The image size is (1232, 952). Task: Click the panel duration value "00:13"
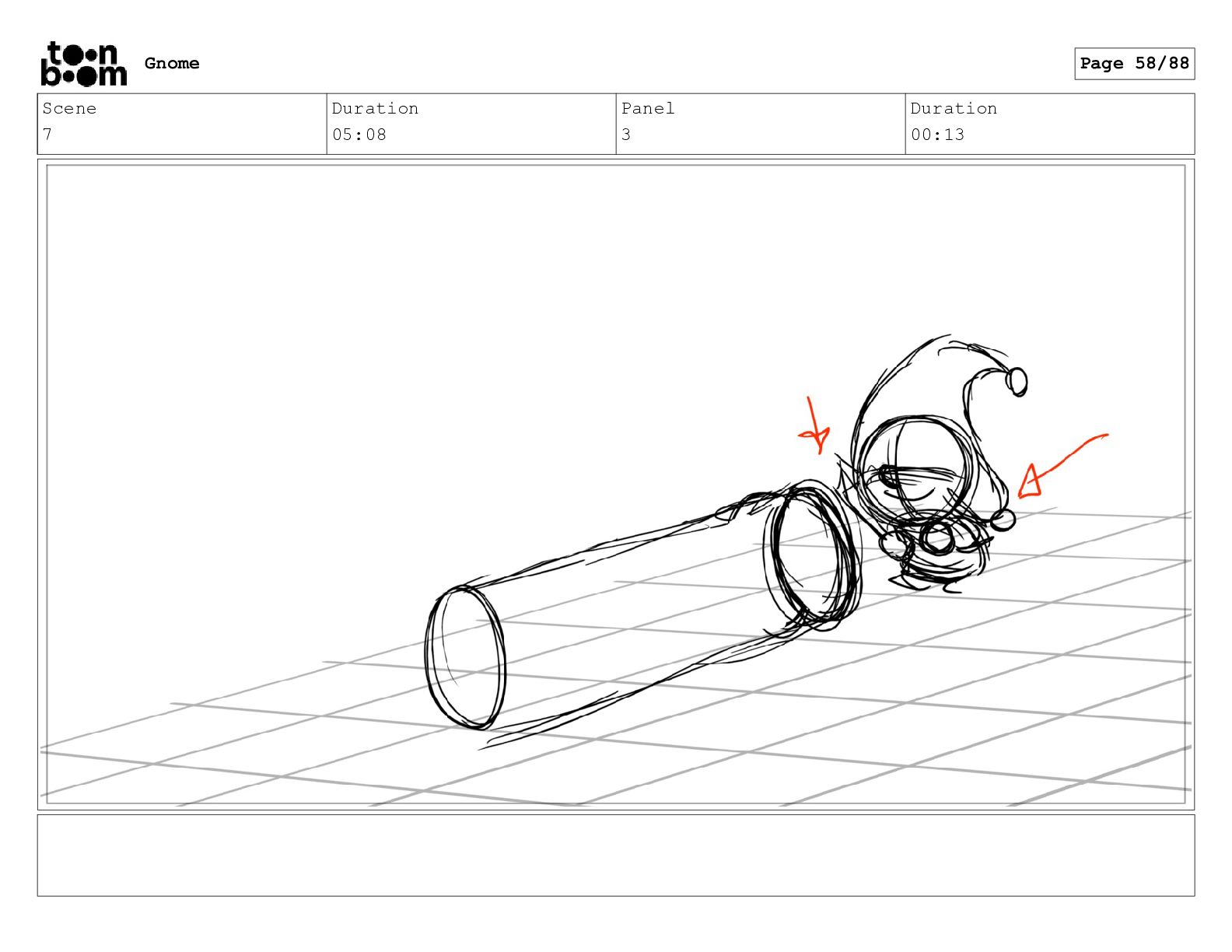937,135
